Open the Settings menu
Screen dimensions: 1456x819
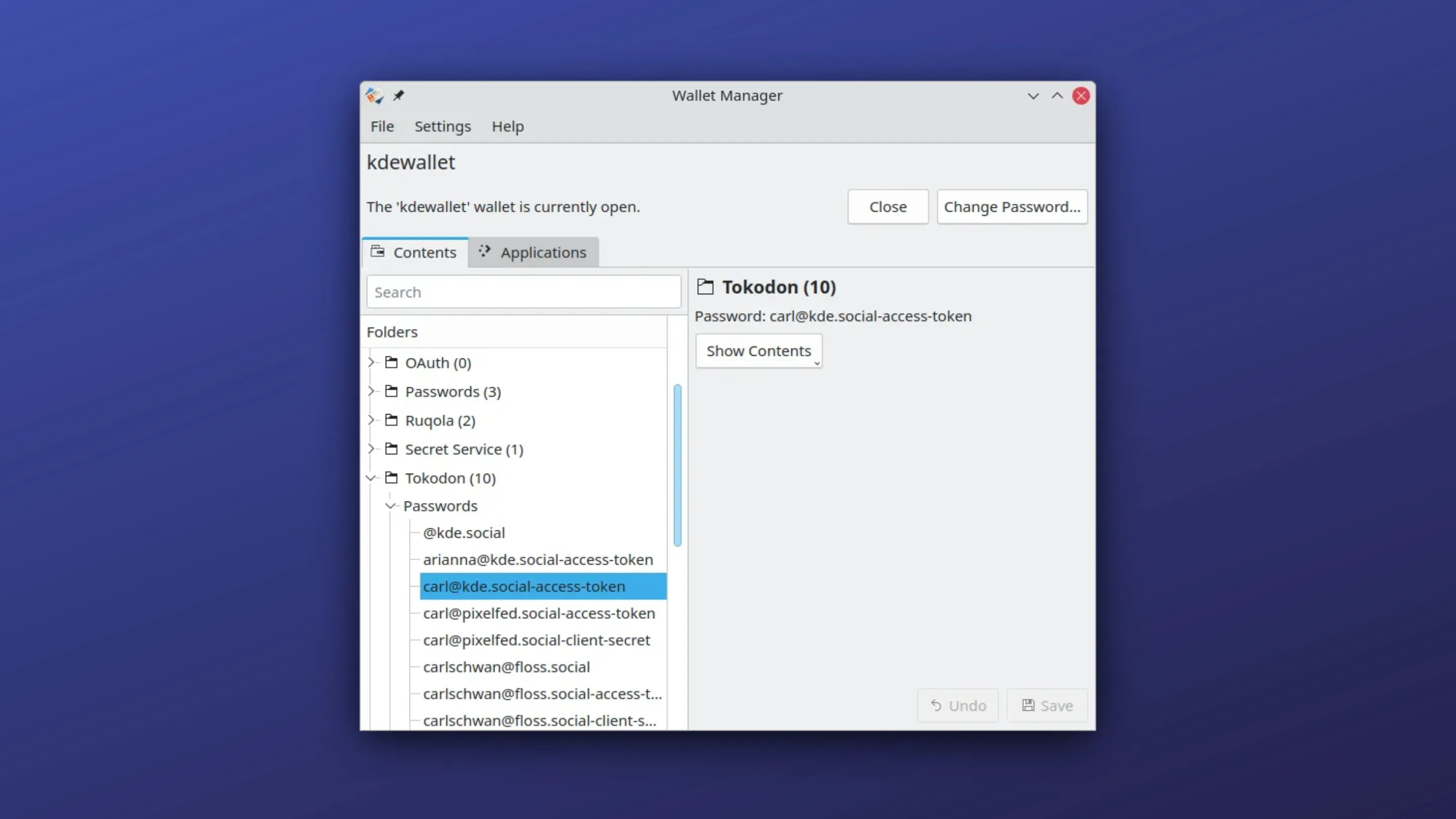click(442, 126)
